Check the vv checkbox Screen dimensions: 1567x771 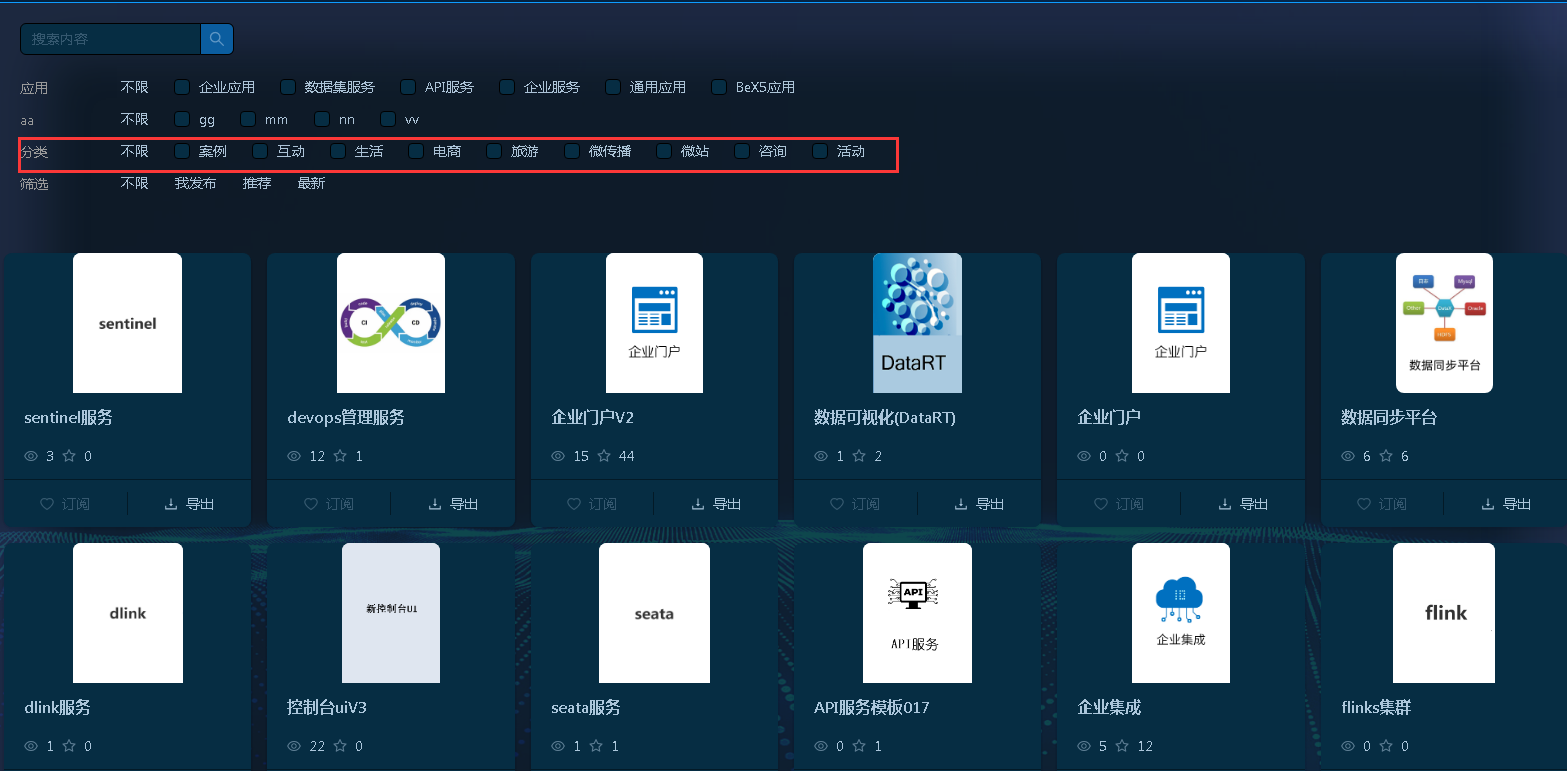pyautogui.click(x=388, y=119)
